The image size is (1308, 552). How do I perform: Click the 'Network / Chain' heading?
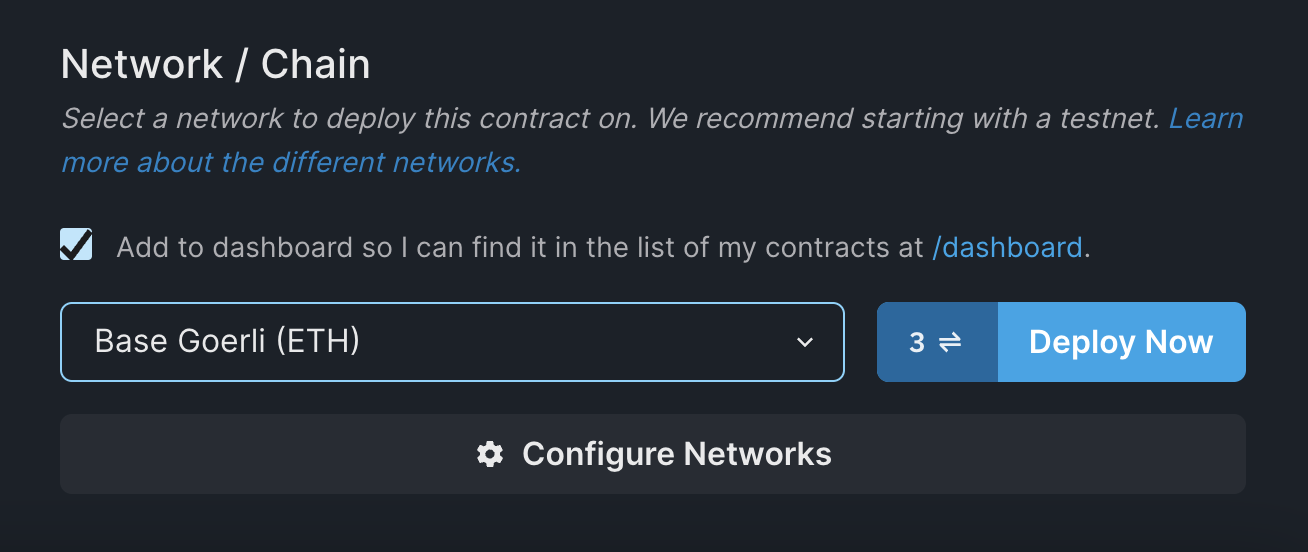(x=215, y=65)
